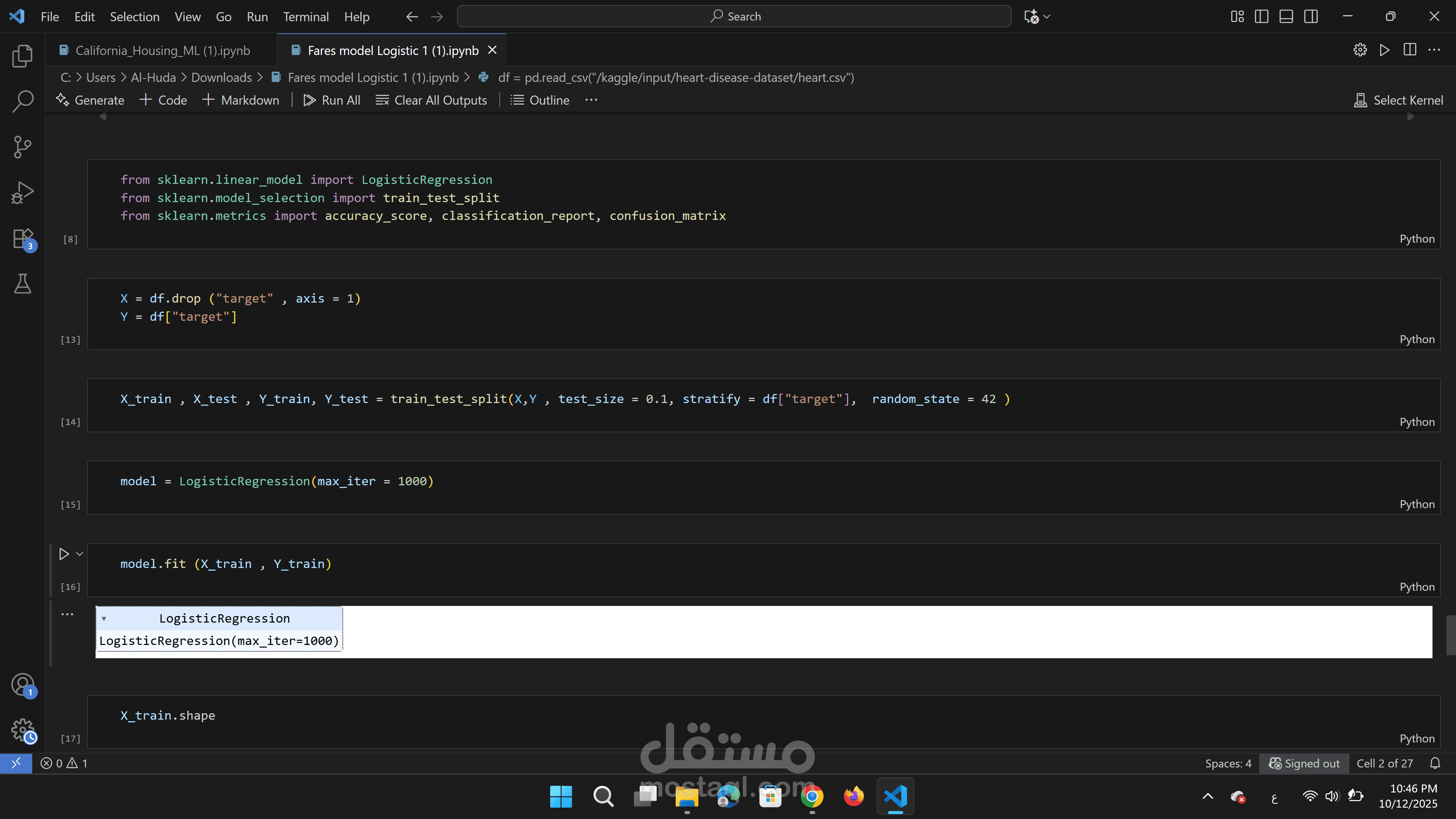The width and height of the screenshot is (1456, 819).
Task: Click the command center Search box
Action: [x=734, y=16]
